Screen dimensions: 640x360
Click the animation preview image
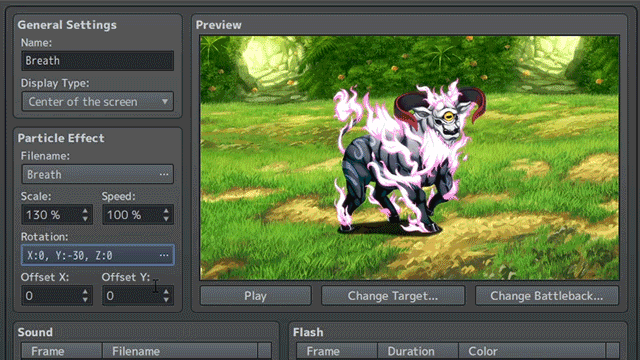click(x=409, y=158)
